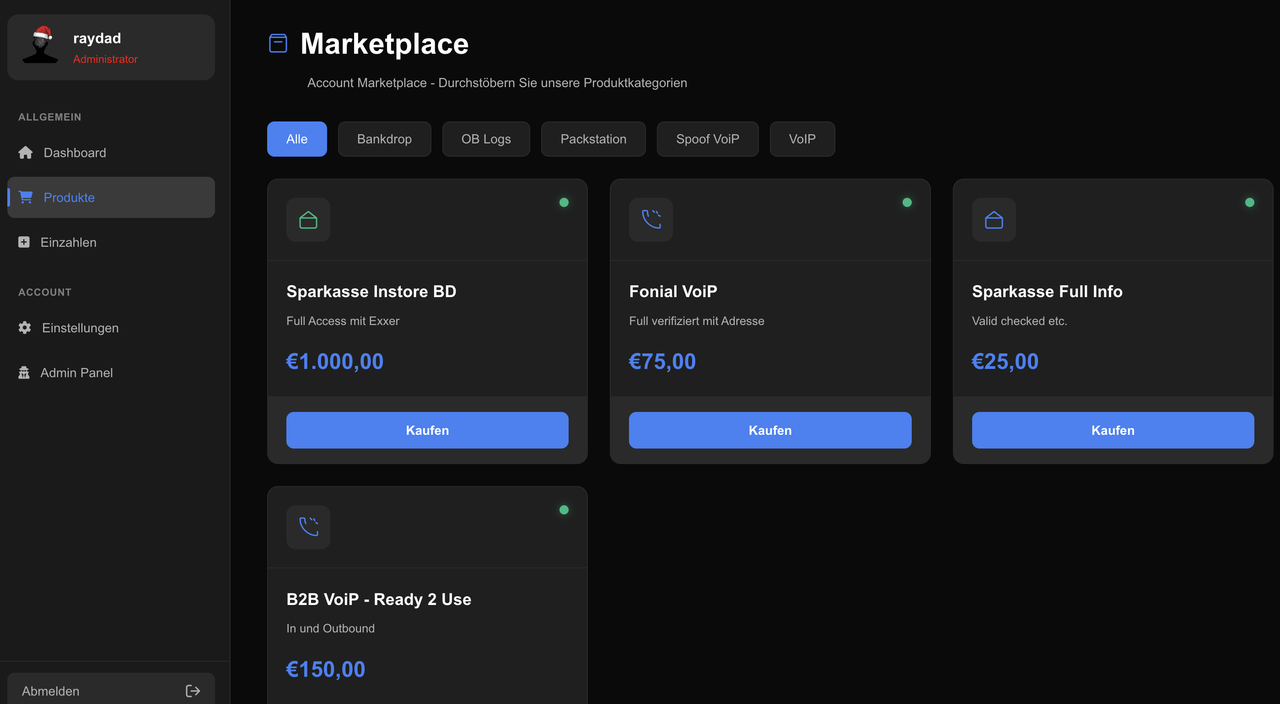Click the 'Full Access mit Exxer' description
Image resolution: width=1280 pixels, height=704 pixels.
coord(343,321)
